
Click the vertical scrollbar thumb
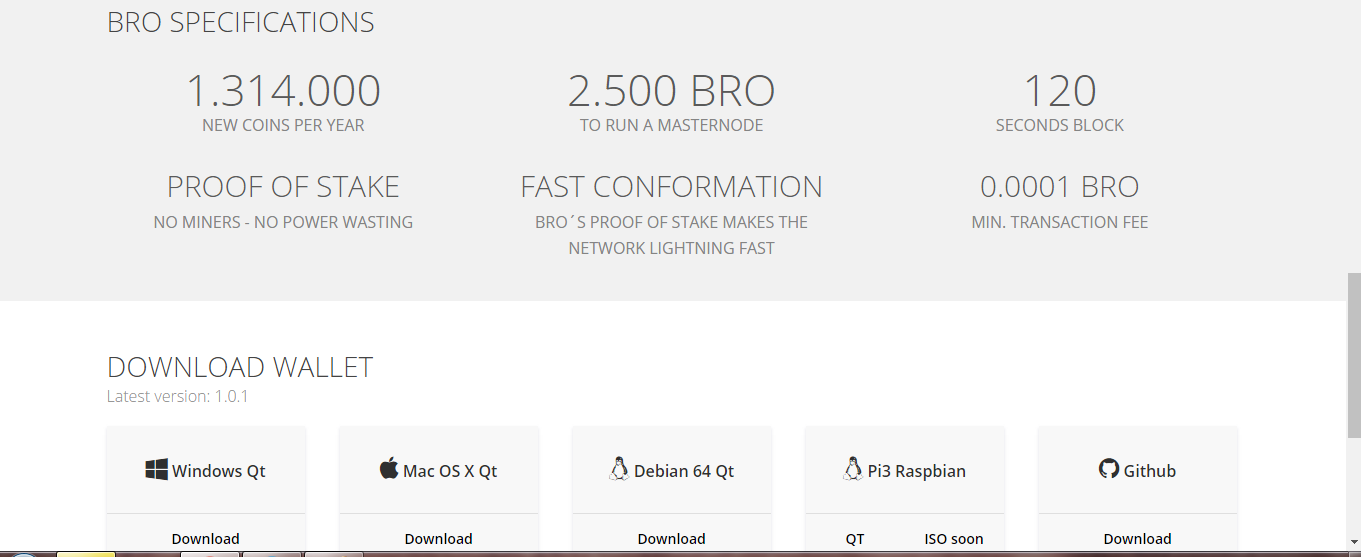1354,355
